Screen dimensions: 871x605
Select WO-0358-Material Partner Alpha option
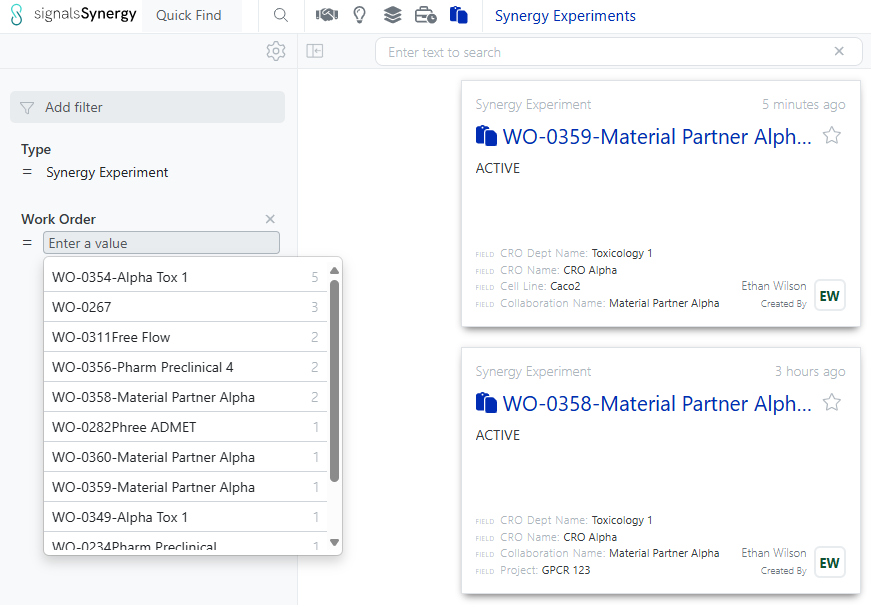(185, 397)
